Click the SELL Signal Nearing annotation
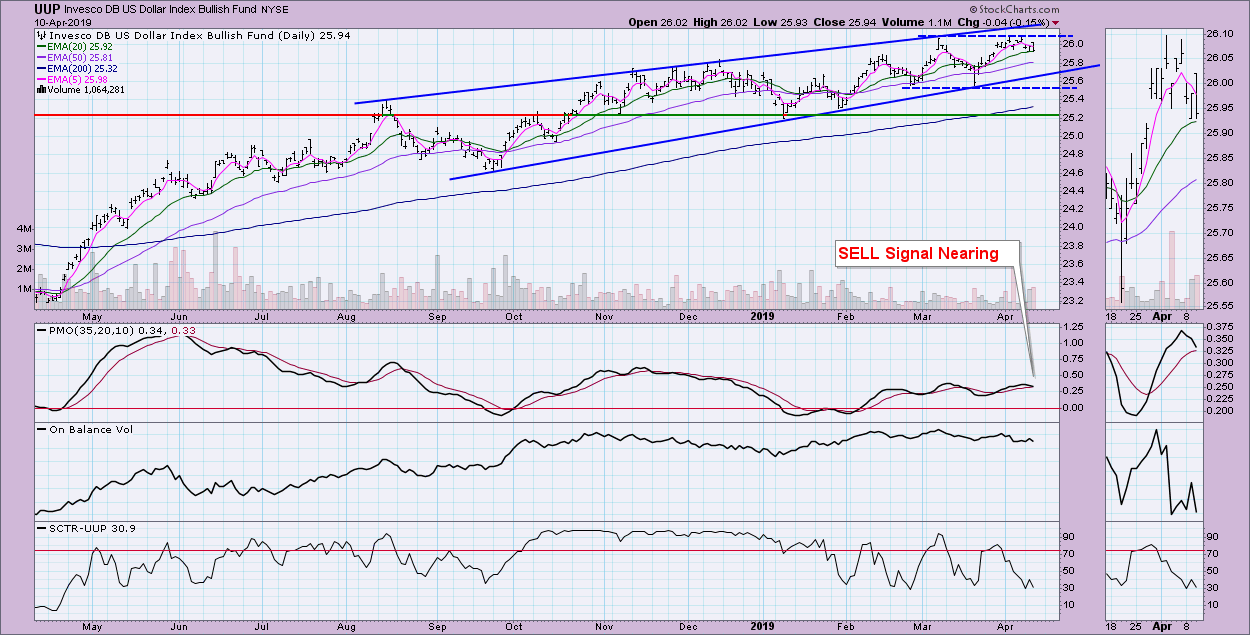 tap(920, 253)
